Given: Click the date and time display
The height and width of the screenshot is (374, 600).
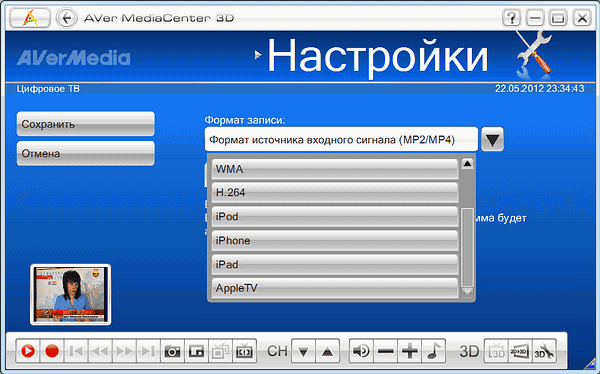Looking at the screenshot, I should pos(540,89).
